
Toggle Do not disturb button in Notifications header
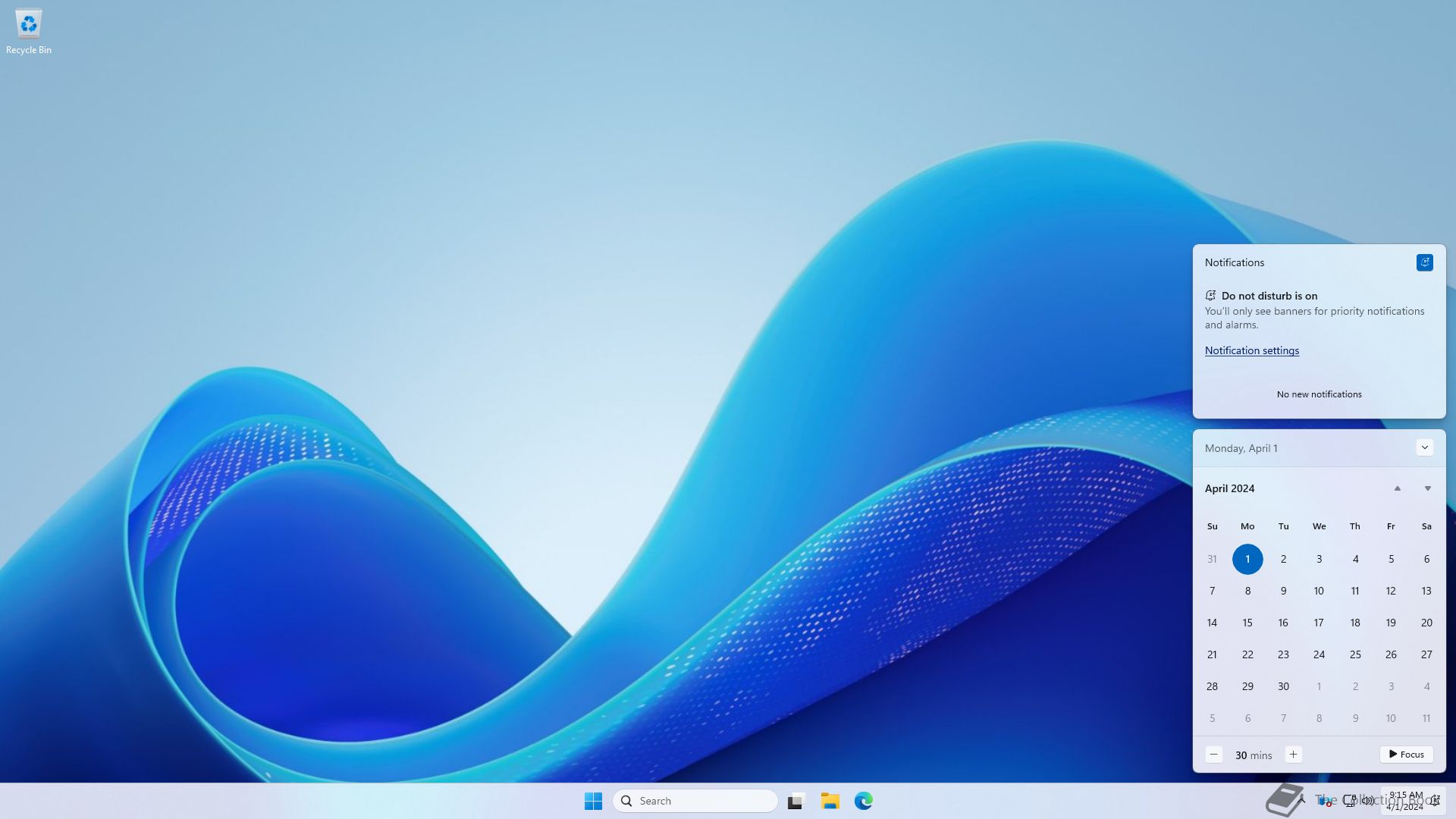click(1424, 262)
